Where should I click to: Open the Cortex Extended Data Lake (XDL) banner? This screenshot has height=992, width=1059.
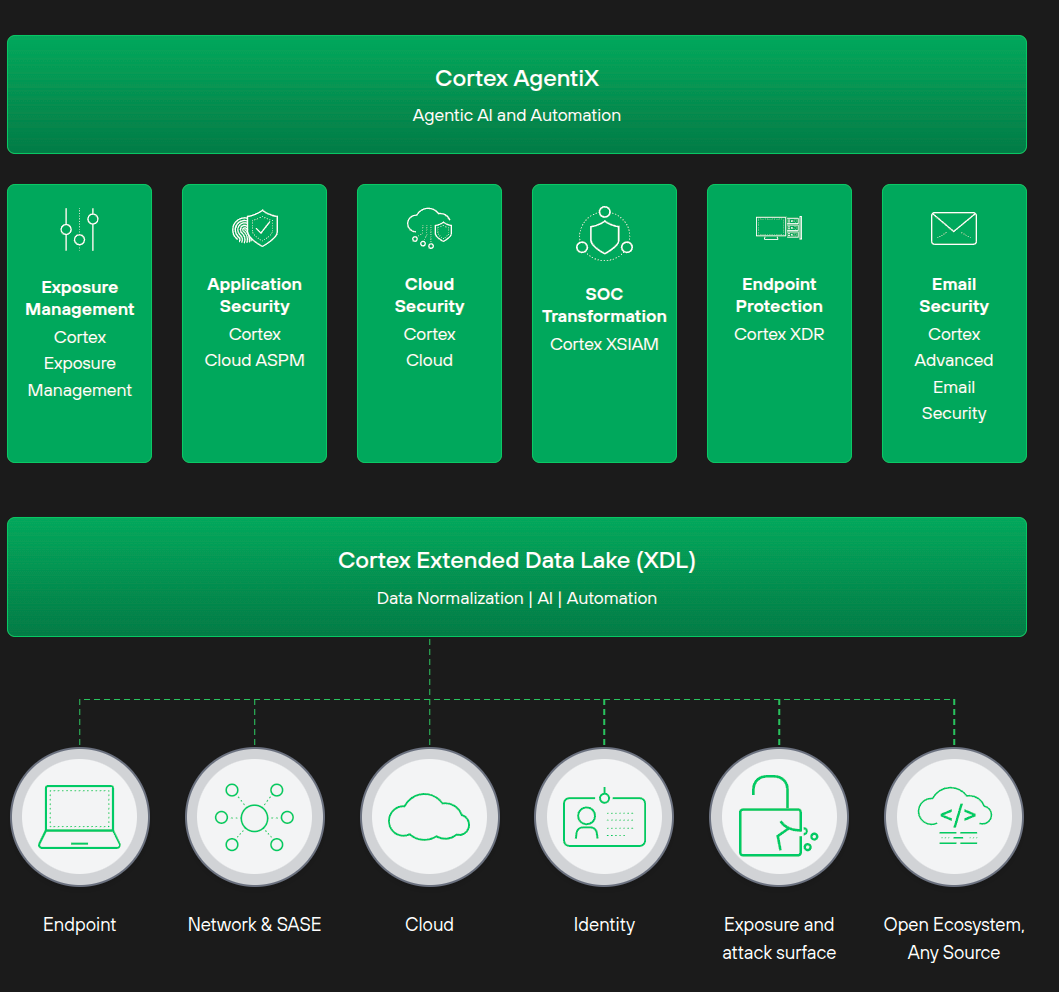click(x=517, y=577)
